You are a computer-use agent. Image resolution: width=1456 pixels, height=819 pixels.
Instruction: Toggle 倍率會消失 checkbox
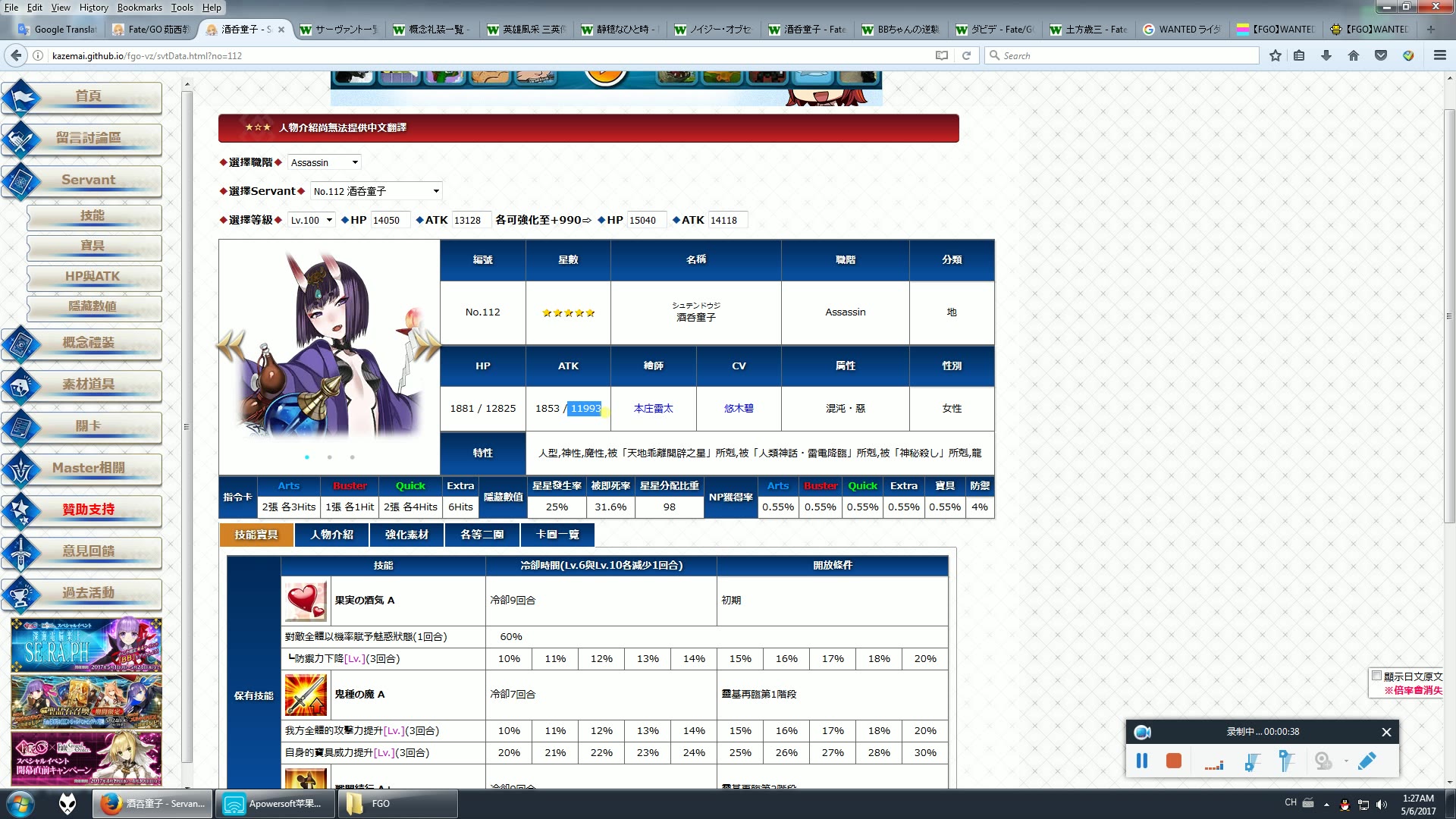pyautogui.click(x=1378, y=676)
